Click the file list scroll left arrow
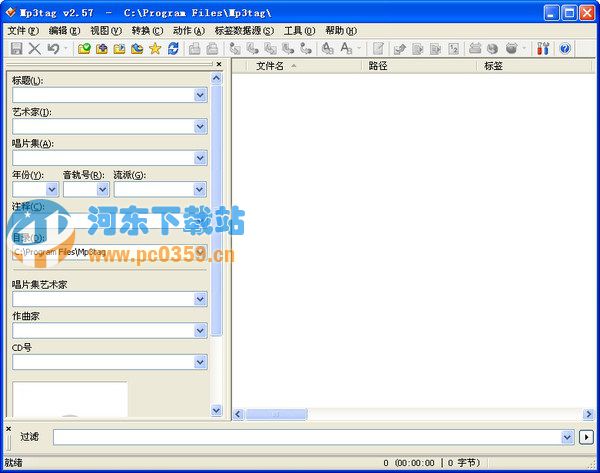 click(238, 414)
